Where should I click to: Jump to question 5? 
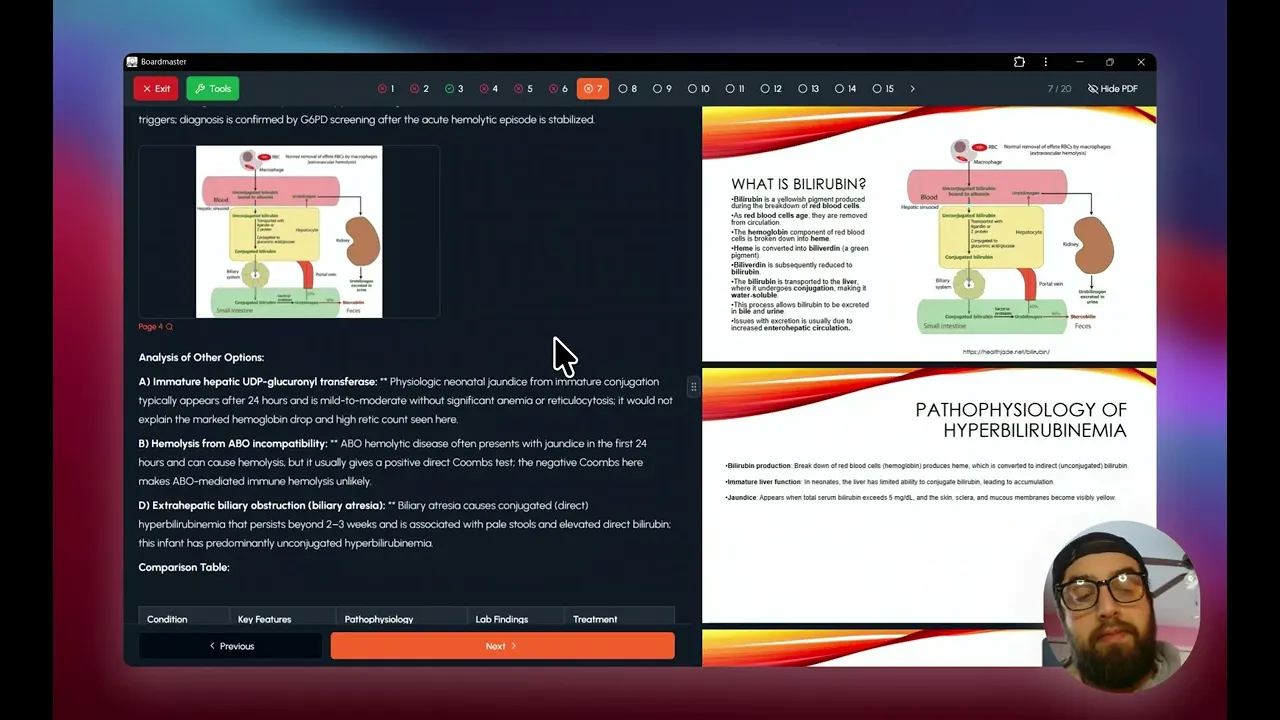point(523,89)
